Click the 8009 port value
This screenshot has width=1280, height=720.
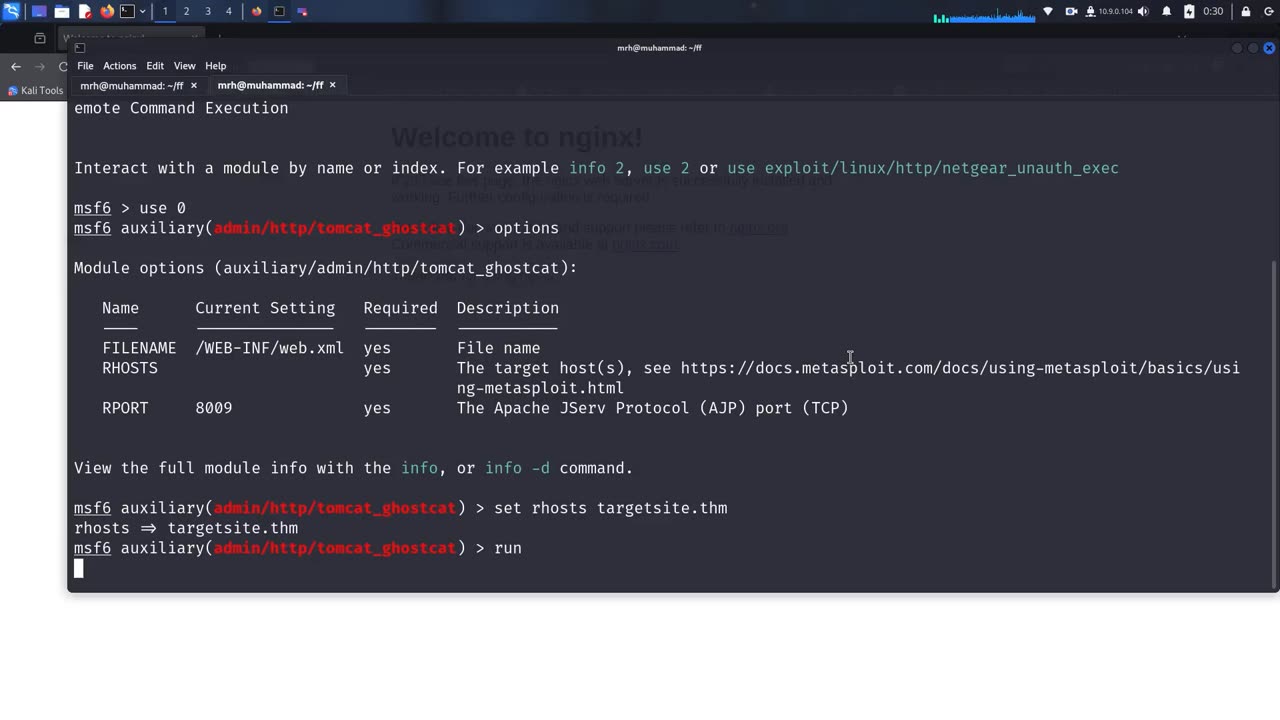(214, 408)
